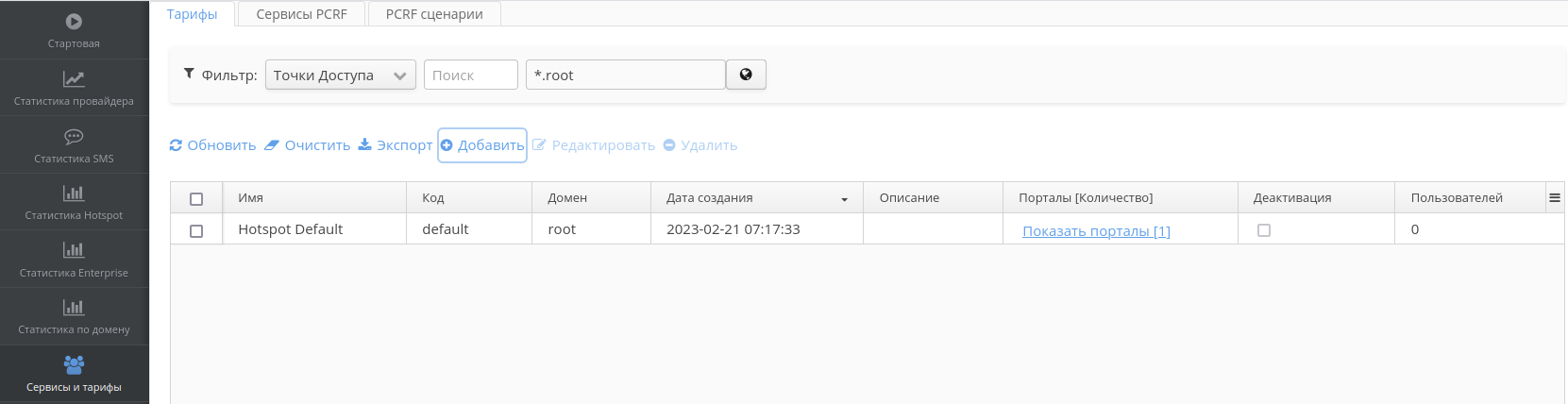The width and height of the screenshot is (1568, 404).
Task: Open Статистика провайдера chart icon
Action: click(74, 79)
